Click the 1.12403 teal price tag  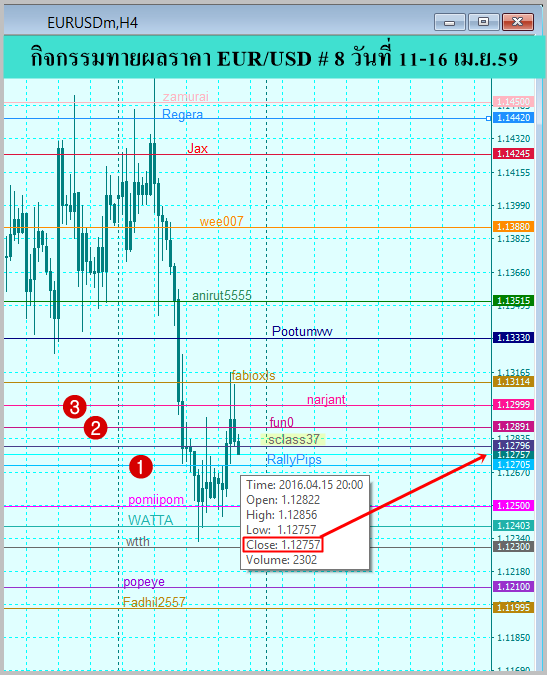click(x=513, y=526)
